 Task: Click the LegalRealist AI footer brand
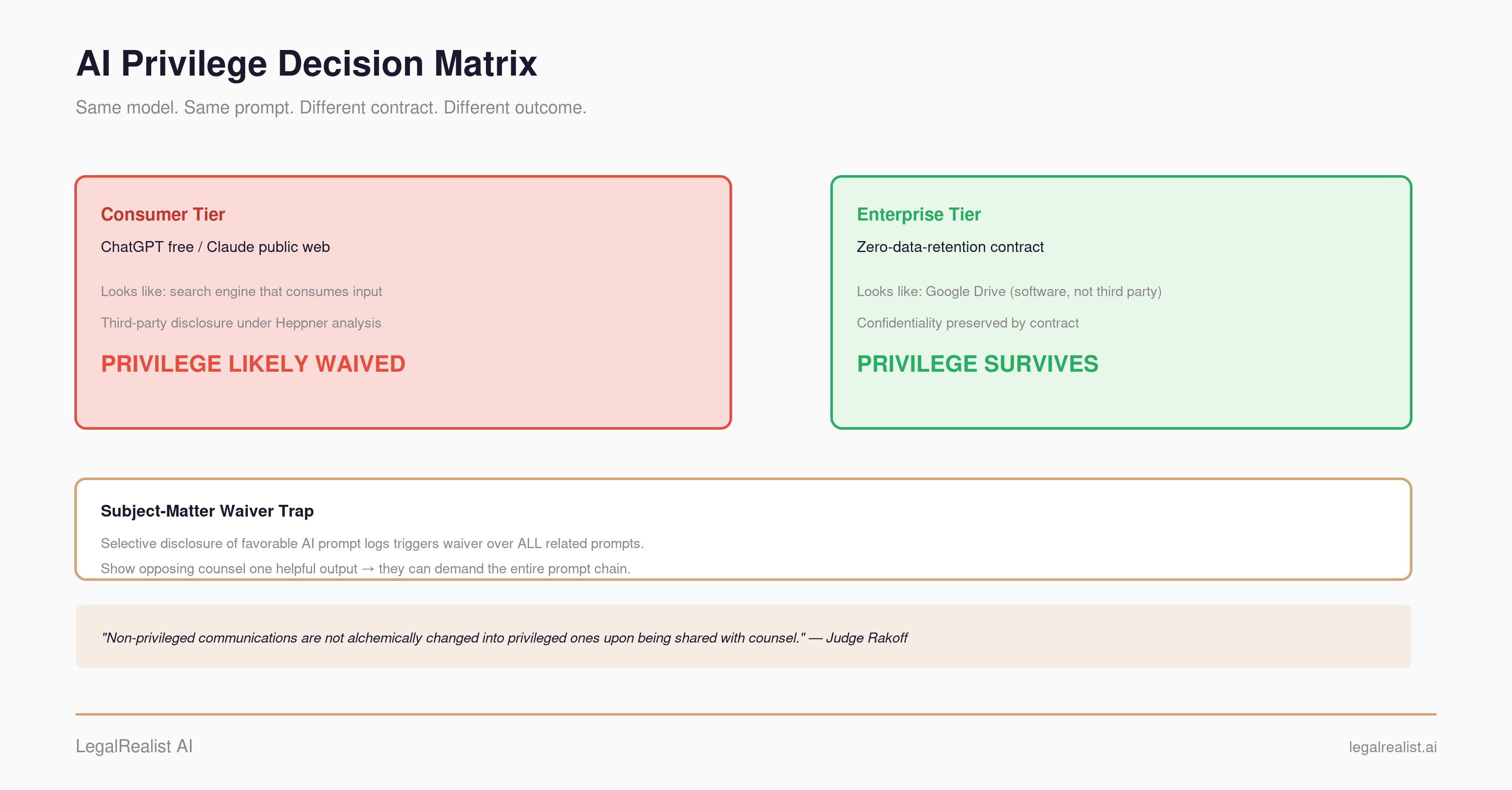click(x=134, y=746)
